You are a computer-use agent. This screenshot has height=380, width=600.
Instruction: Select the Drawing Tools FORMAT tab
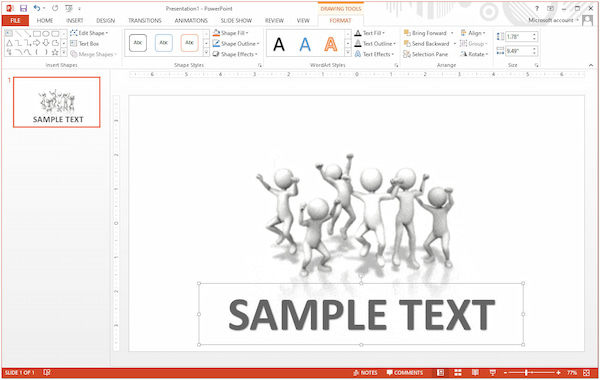click(x=340, y=20)
